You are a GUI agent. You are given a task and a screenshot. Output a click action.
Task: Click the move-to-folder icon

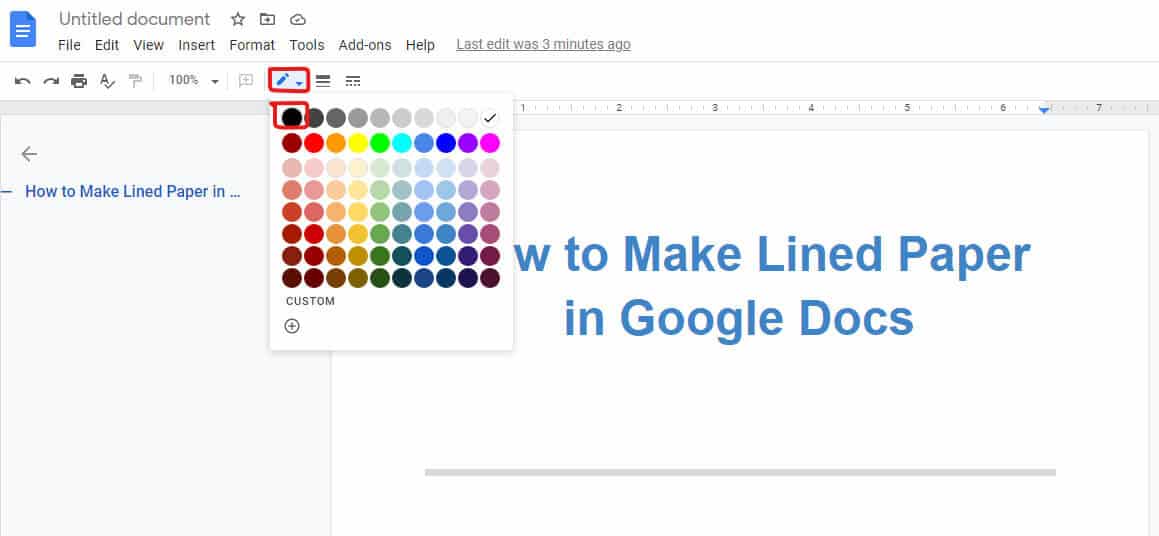coord(268,19)
